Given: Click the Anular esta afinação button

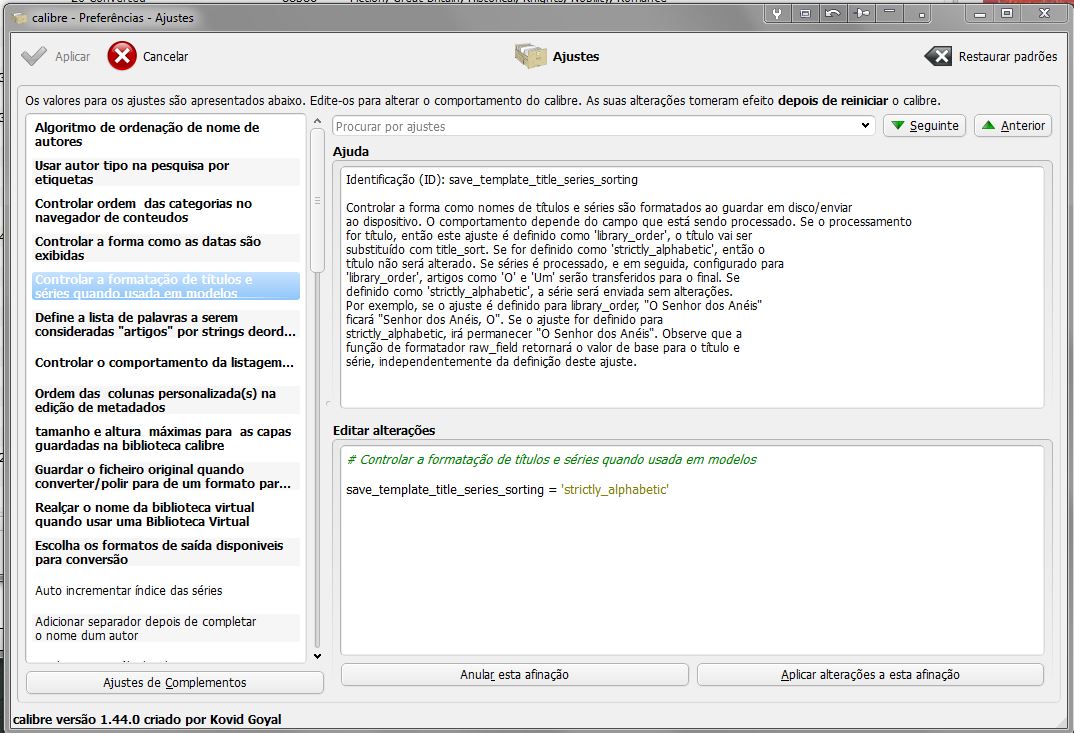Looking at the screenshot, I should click(x=514, y=675).
